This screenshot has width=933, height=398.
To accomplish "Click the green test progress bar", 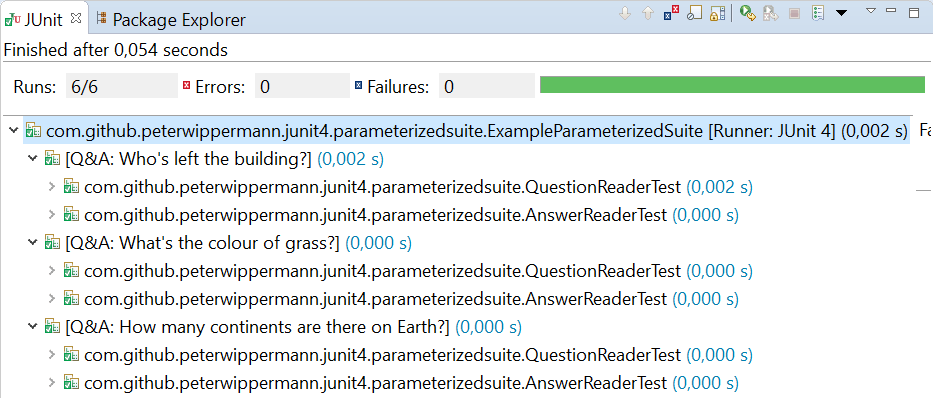I will (x=732, y=84).
